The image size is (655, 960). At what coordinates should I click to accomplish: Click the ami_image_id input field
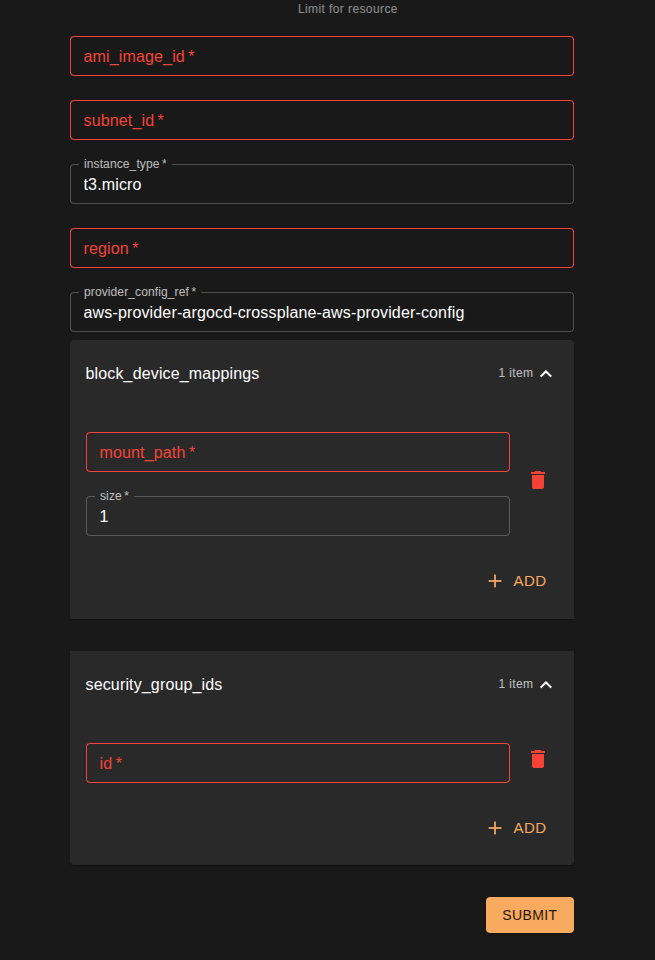tap(321, 56)
